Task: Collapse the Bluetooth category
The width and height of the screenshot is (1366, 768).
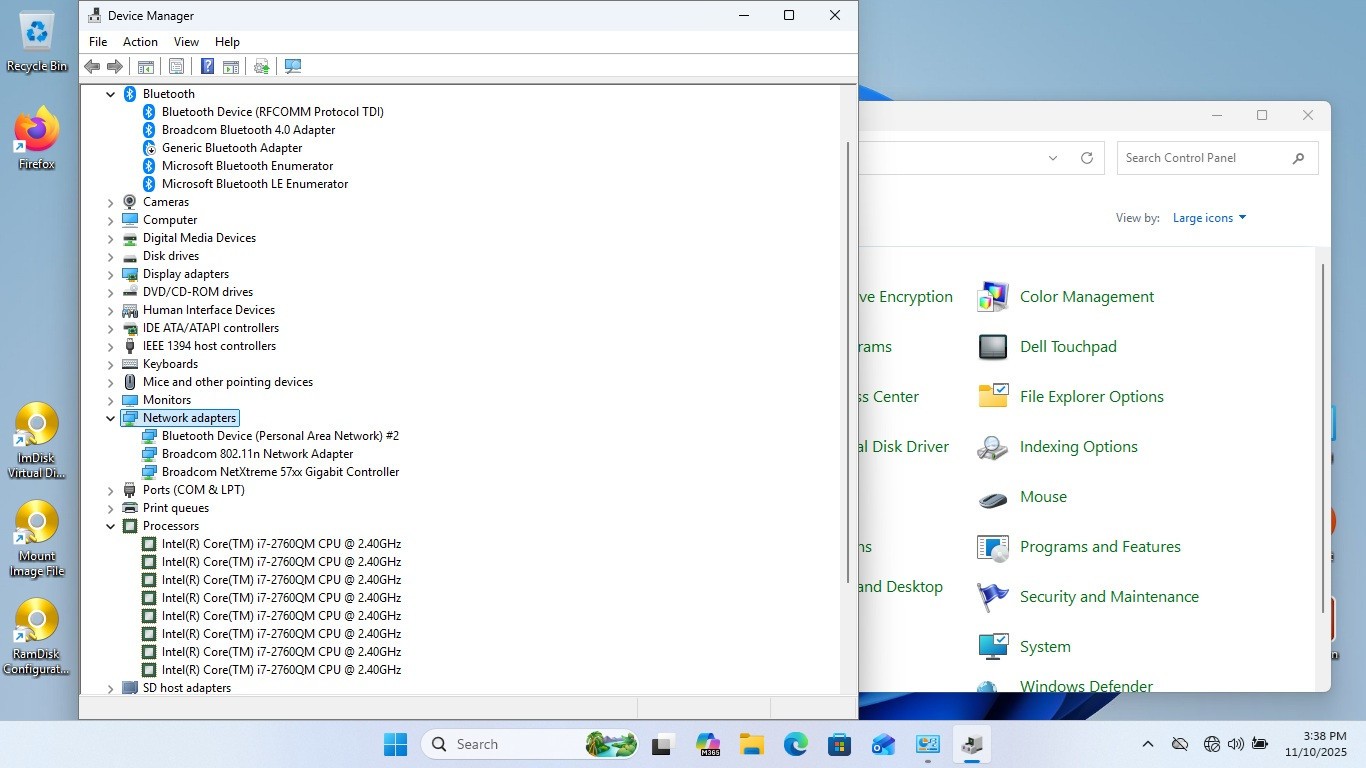Action: pos(111,94)
